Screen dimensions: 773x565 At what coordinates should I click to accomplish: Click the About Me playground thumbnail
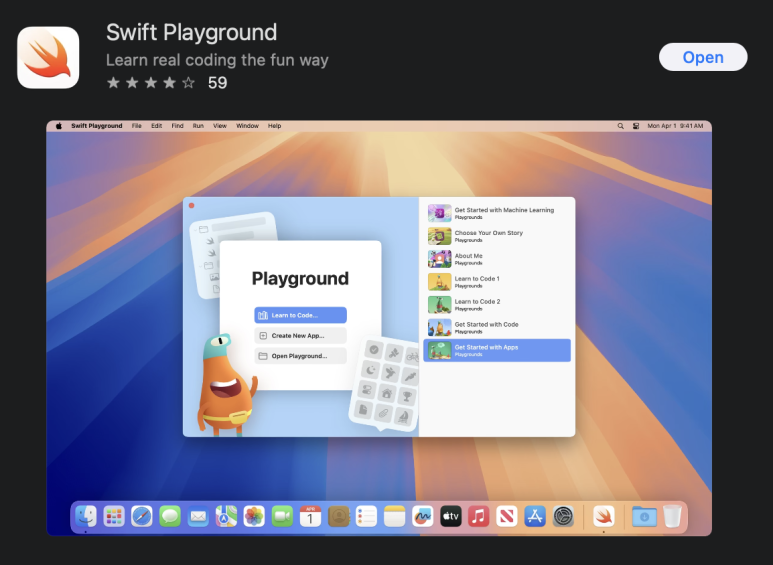click(x=439, y=259)
